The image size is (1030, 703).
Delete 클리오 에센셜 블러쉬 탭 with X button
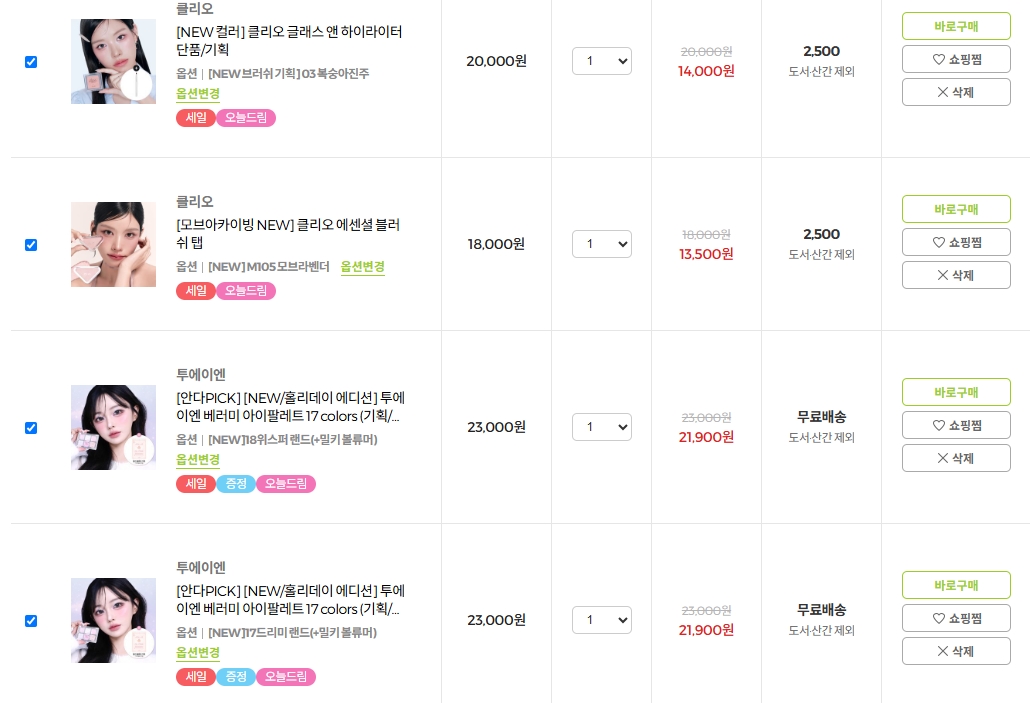tap(956, 275)
